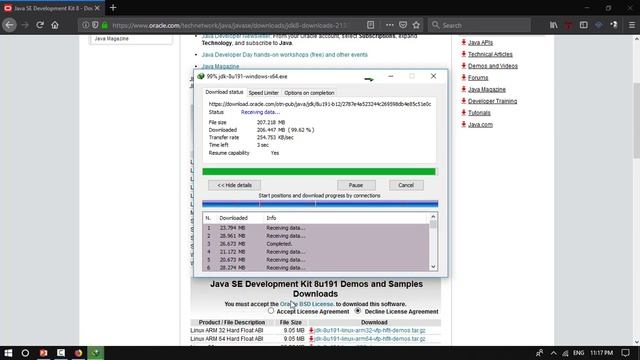The image size is (640, 360).
Task: Click green download progress bar
Action: click(319, 171)
